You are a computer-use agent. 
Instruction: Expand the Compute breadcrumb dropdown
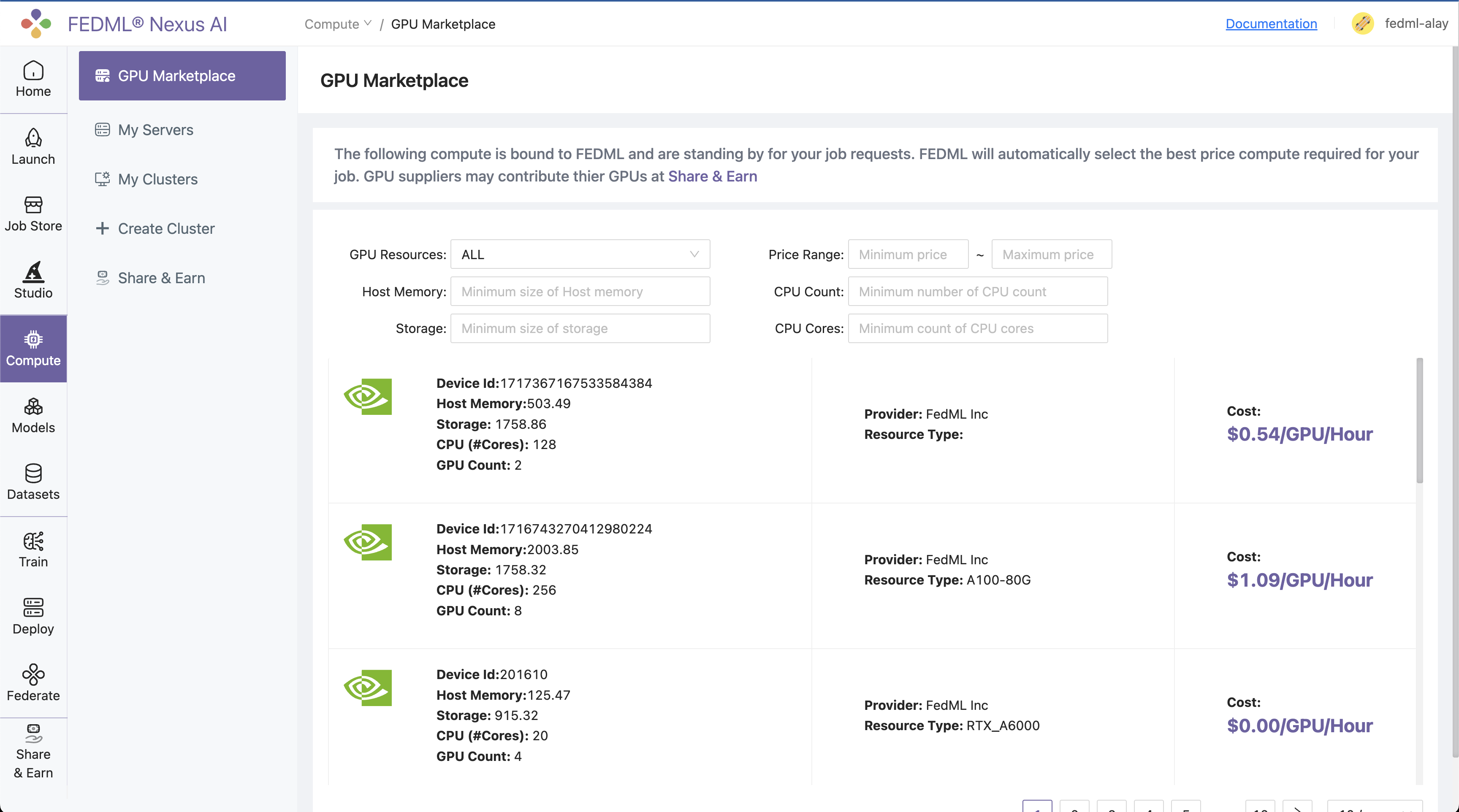[338, 24]
